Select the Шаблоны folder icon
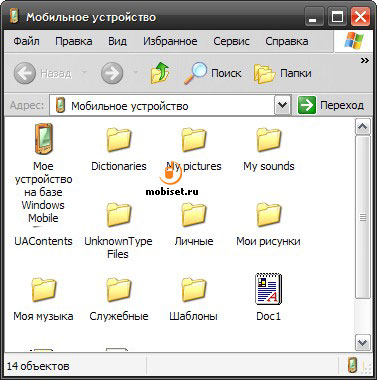Image resolution: width=377 pixels, height=380 pixels. [x=194, y=290]
